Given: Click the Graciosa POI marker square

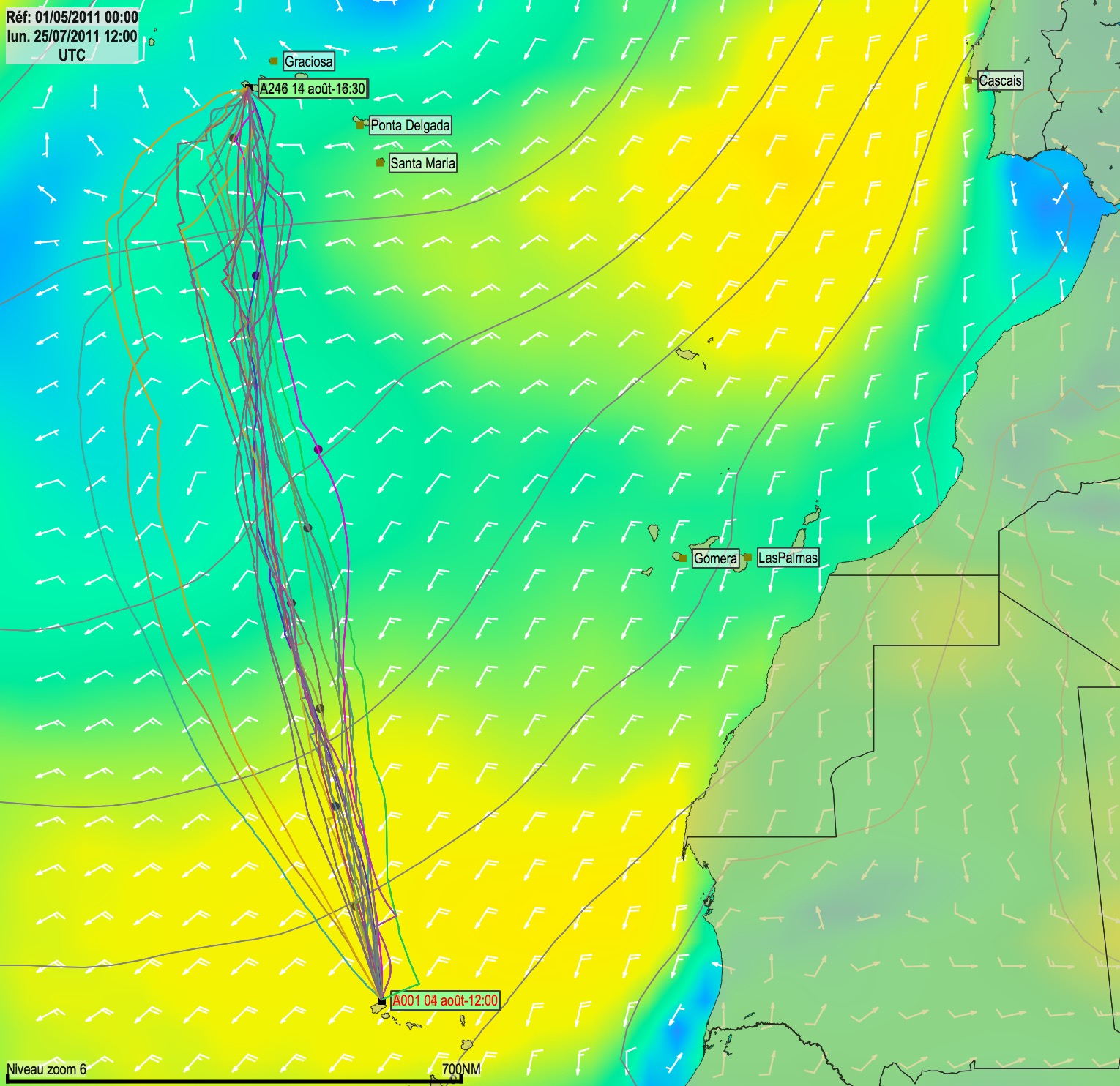Looking at the screenshot, I should (273, 61).
